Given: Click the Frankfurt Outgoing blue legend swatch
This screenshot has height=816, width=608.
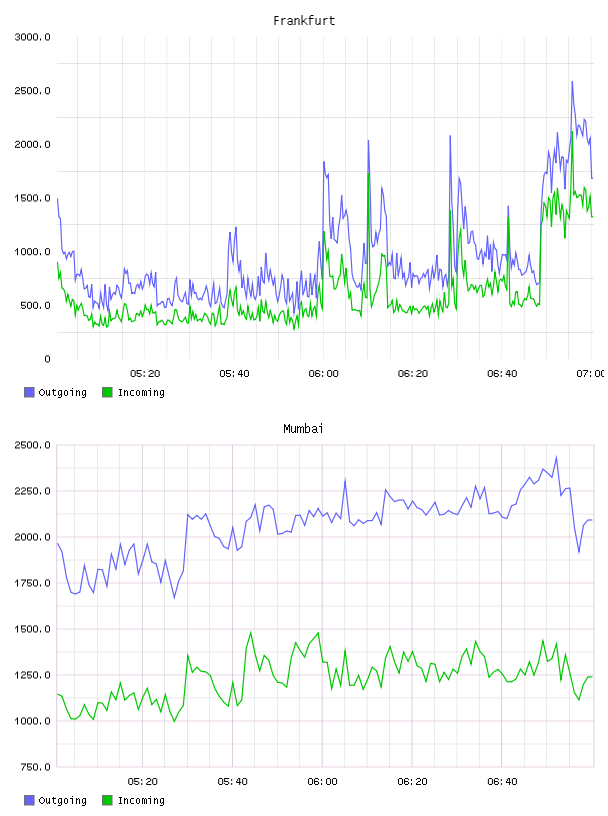Looking at the screenshot, I should coord(29,392).
